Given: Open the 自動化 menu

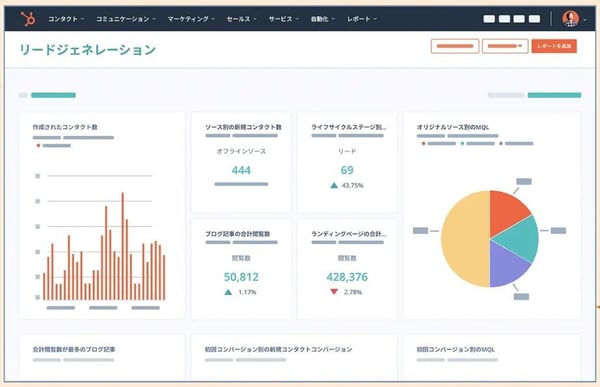Looking at the screenshot, I should [x=322, y=19].
